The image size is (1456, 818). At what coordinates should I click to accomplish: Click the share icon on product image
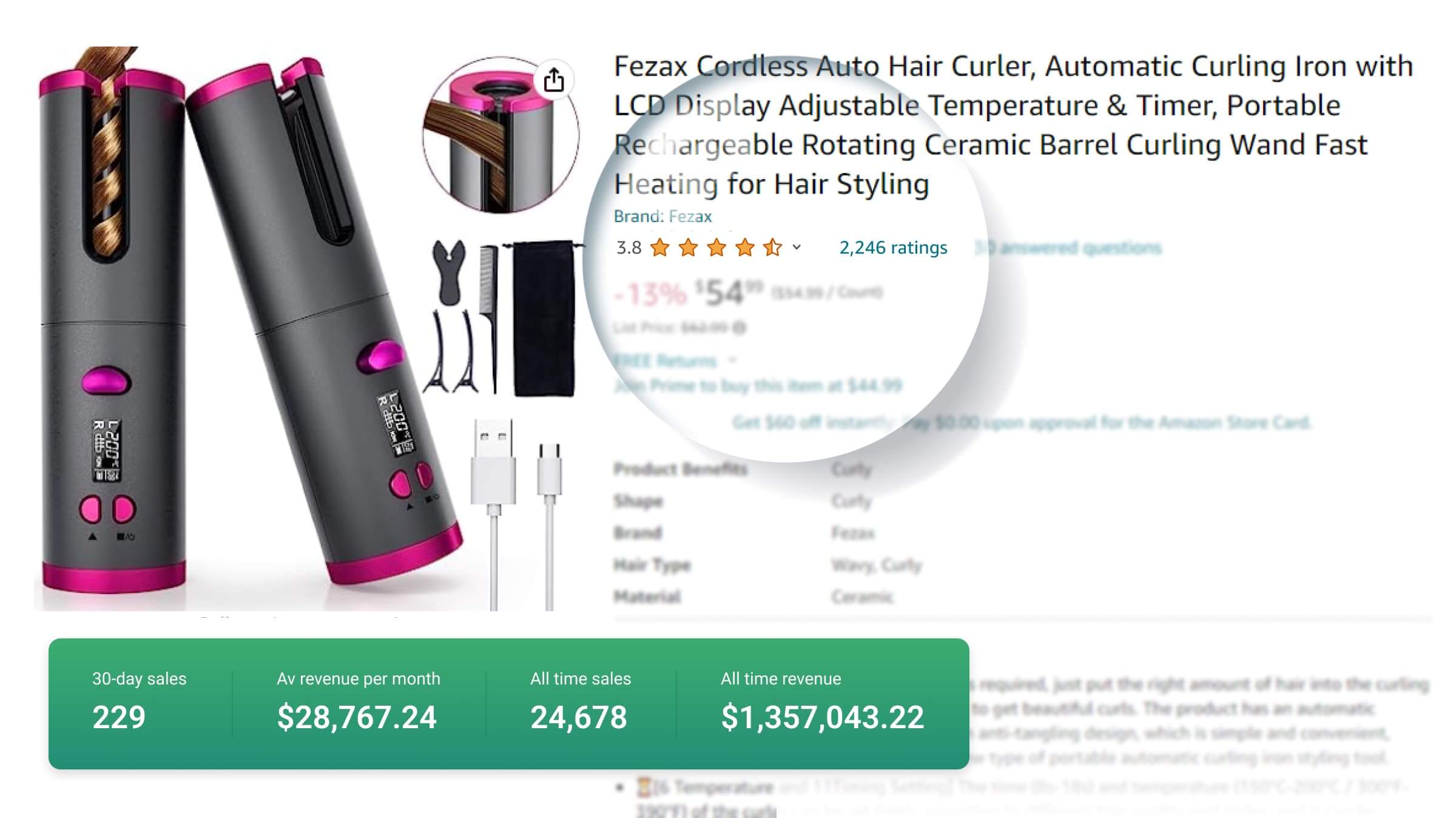553,79
